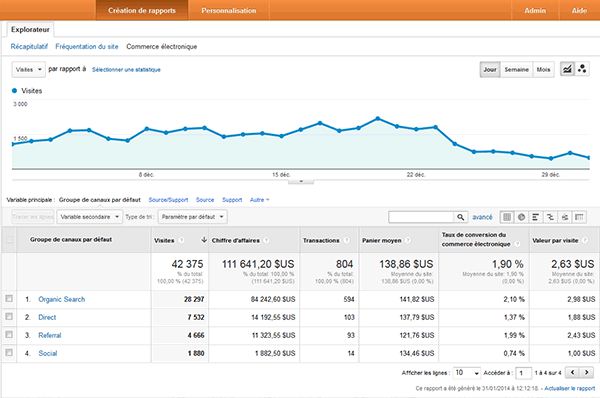Switch to motion chart view
Screen dimensions: 600x398
point(582,69)
